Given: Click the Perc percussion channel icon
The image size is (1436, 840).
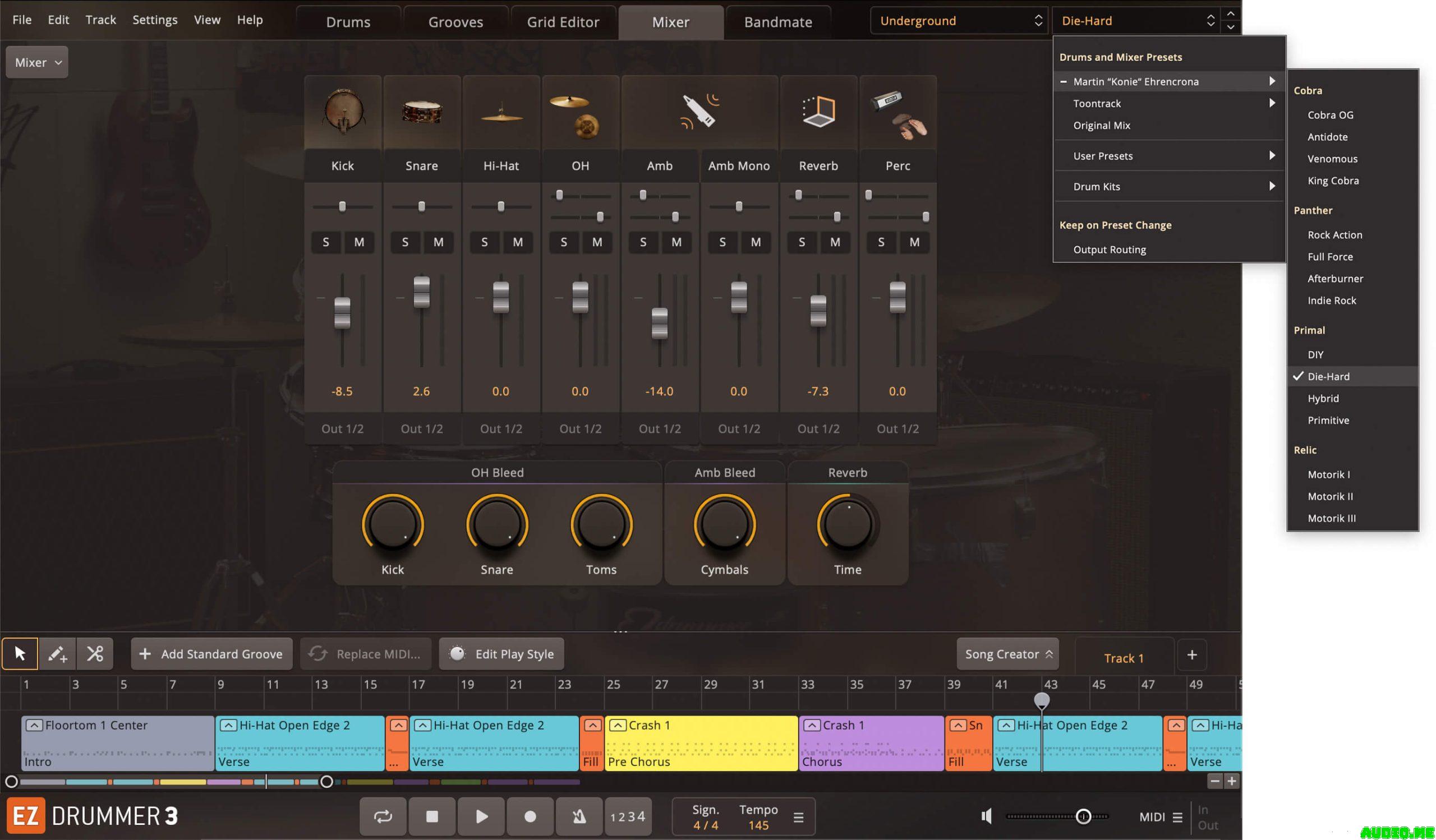Looking at the screenshot, I should point(899,115).
